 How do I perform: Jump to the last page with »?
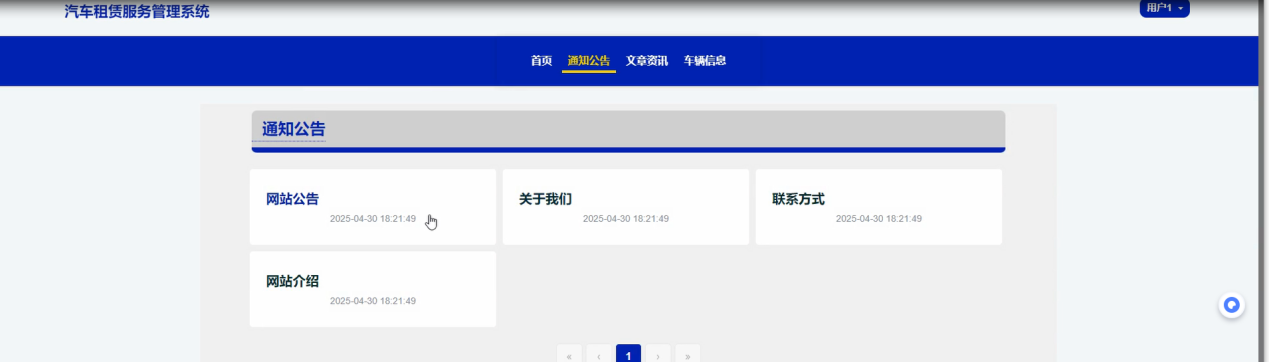click(687, 355)
